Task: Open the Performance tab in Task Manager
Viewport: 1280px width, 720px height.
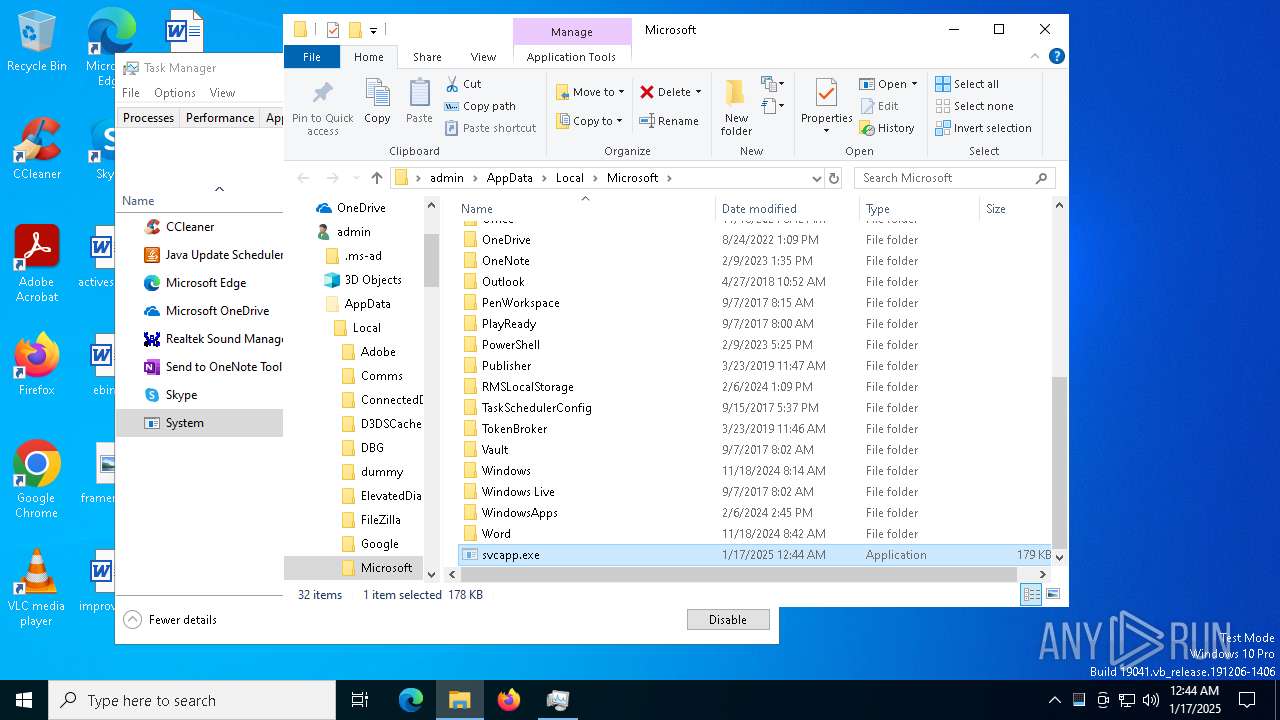Action: [x=220, y=118]
